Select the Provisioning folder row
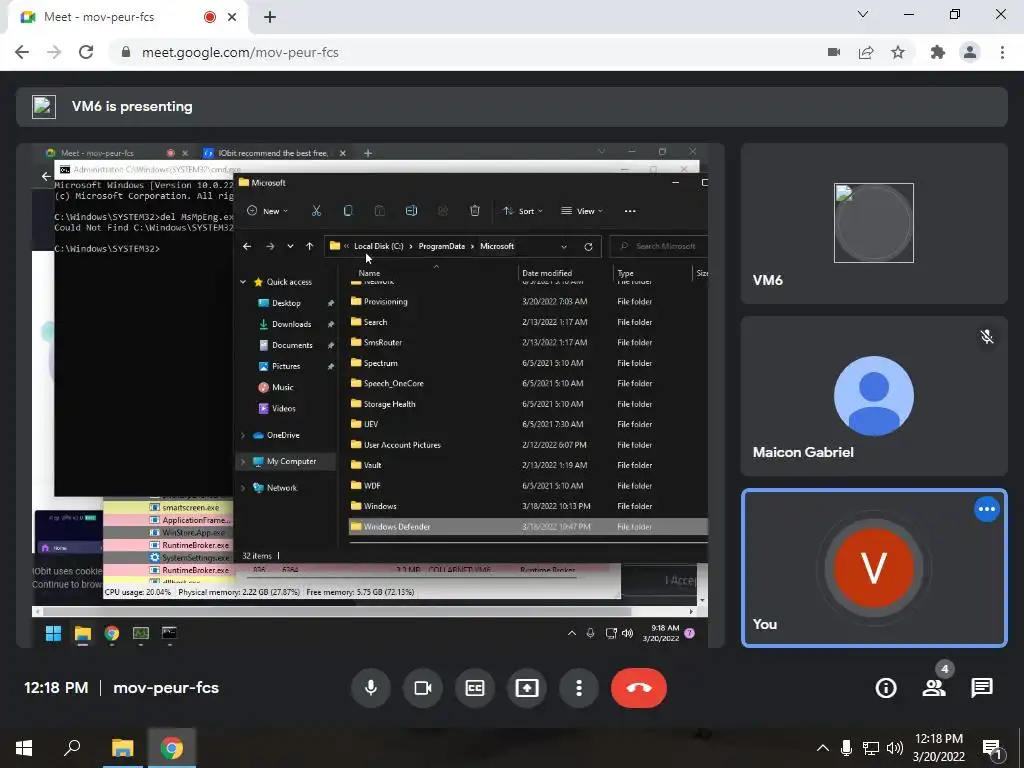Screen dimensions: 1024x768 click(x=528, y=302)
